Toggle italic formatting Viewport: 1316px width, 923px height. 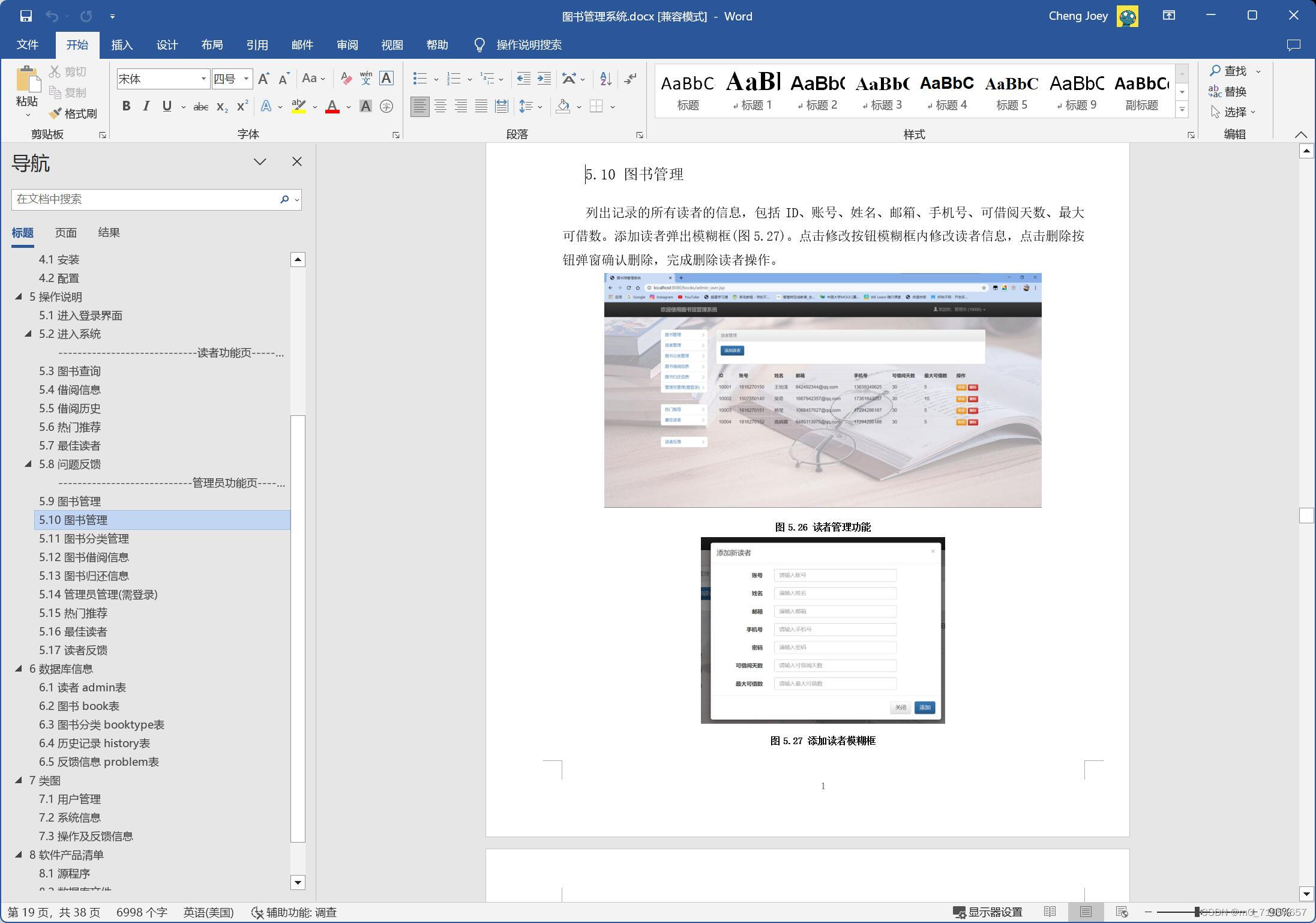(146, 107)
